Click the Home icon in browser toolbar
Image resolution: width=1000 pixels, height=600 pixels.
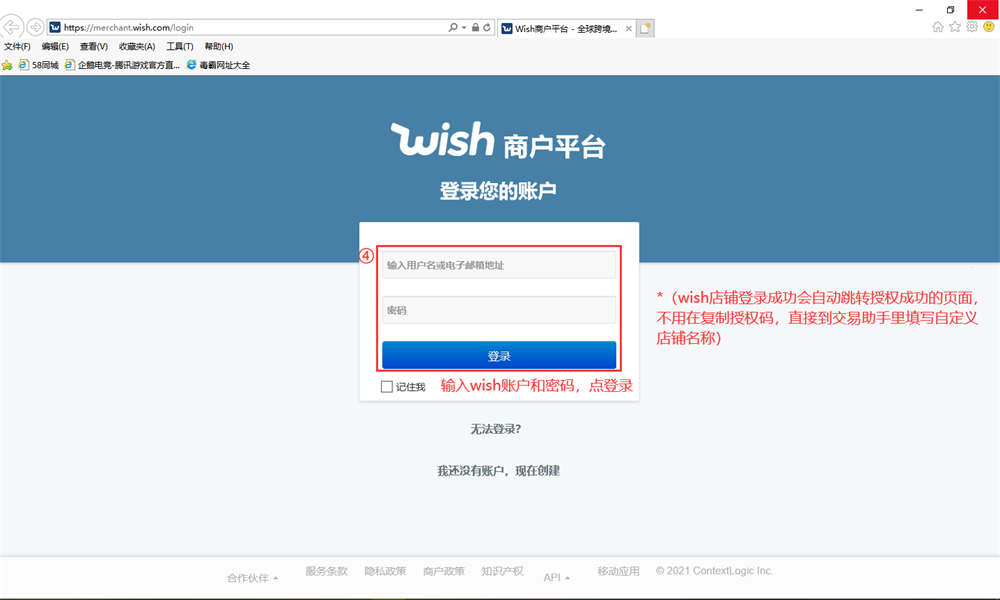pyautogui.click(x=938, y=27)
